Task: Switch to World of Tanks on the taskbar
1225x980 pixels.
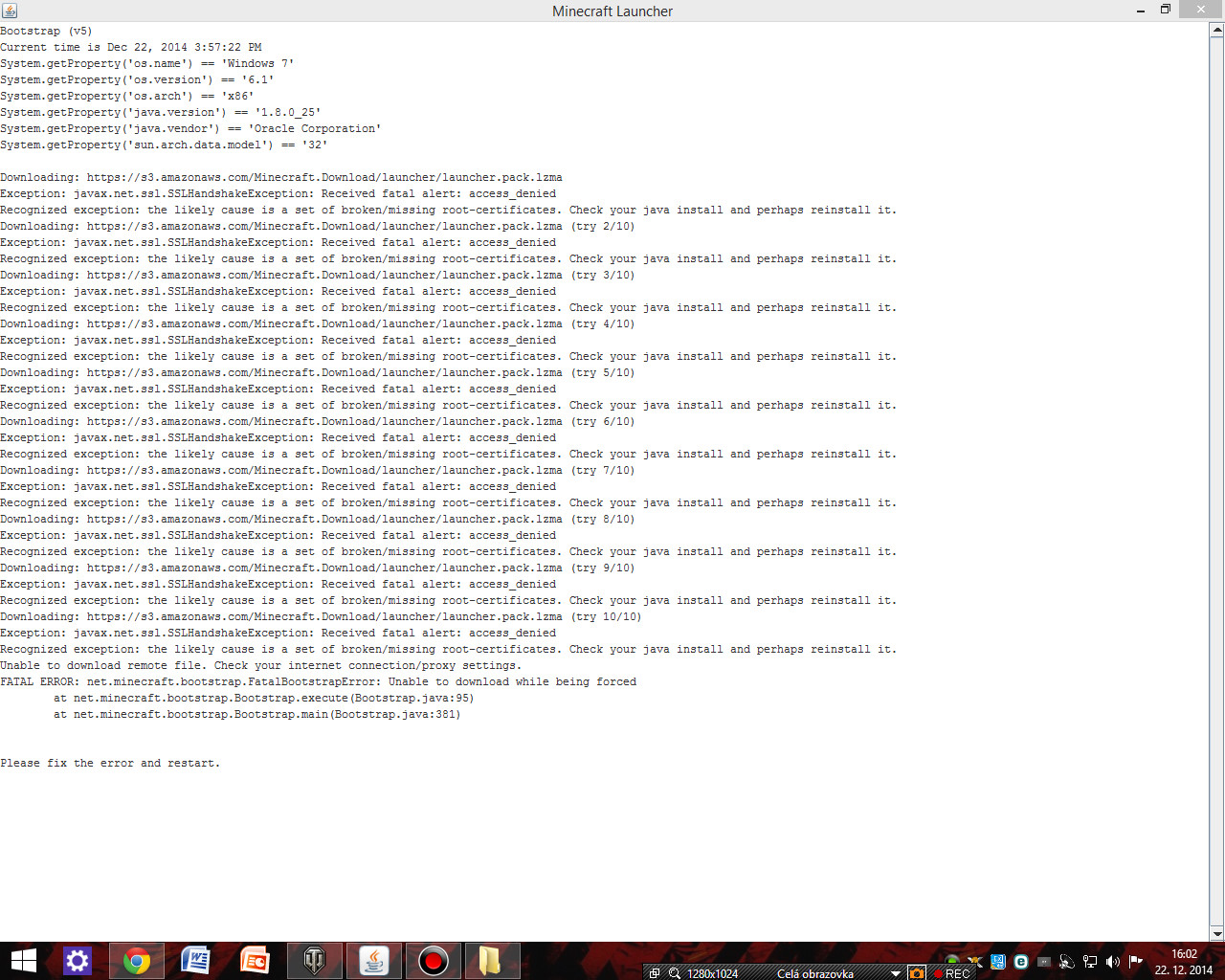Action: (x=314, y=961)
